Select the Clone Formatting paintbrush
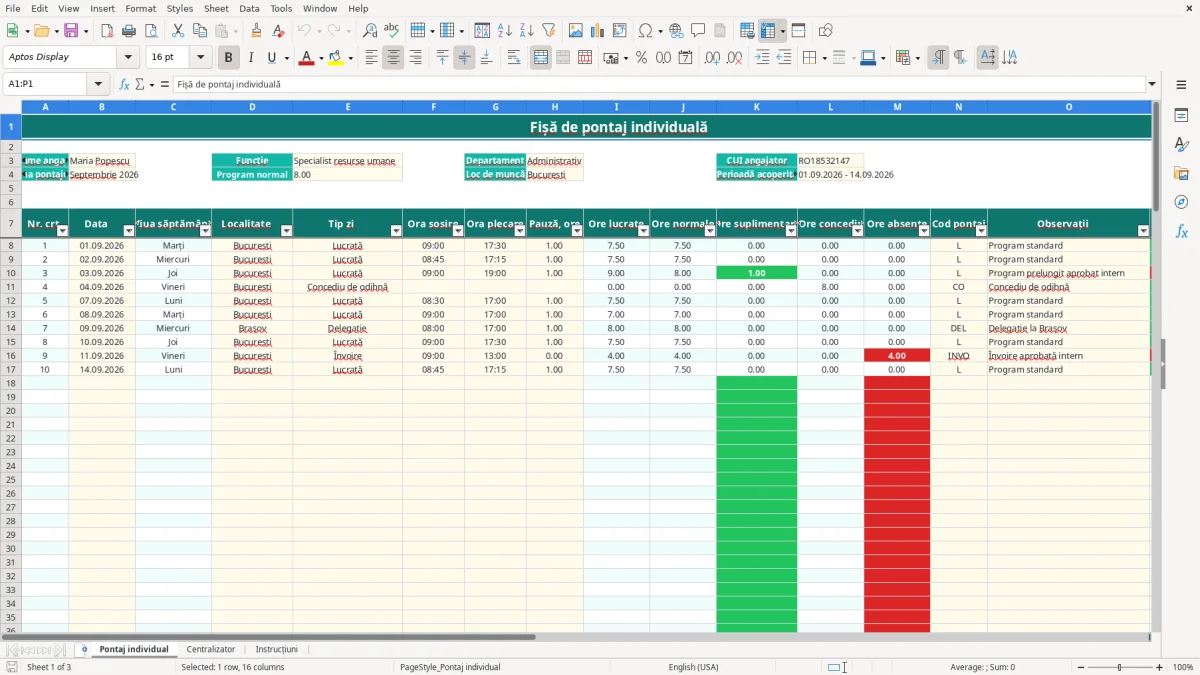Image resolution: width=1200 pixels, height=675 pixels. click(256, 31)
